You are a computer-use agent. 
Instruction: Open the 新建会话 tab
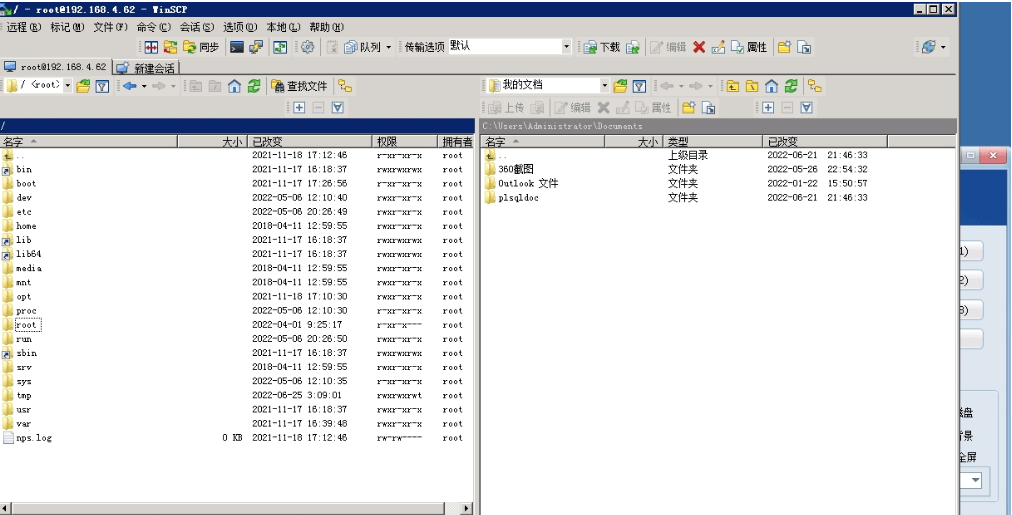pos(146,68)
